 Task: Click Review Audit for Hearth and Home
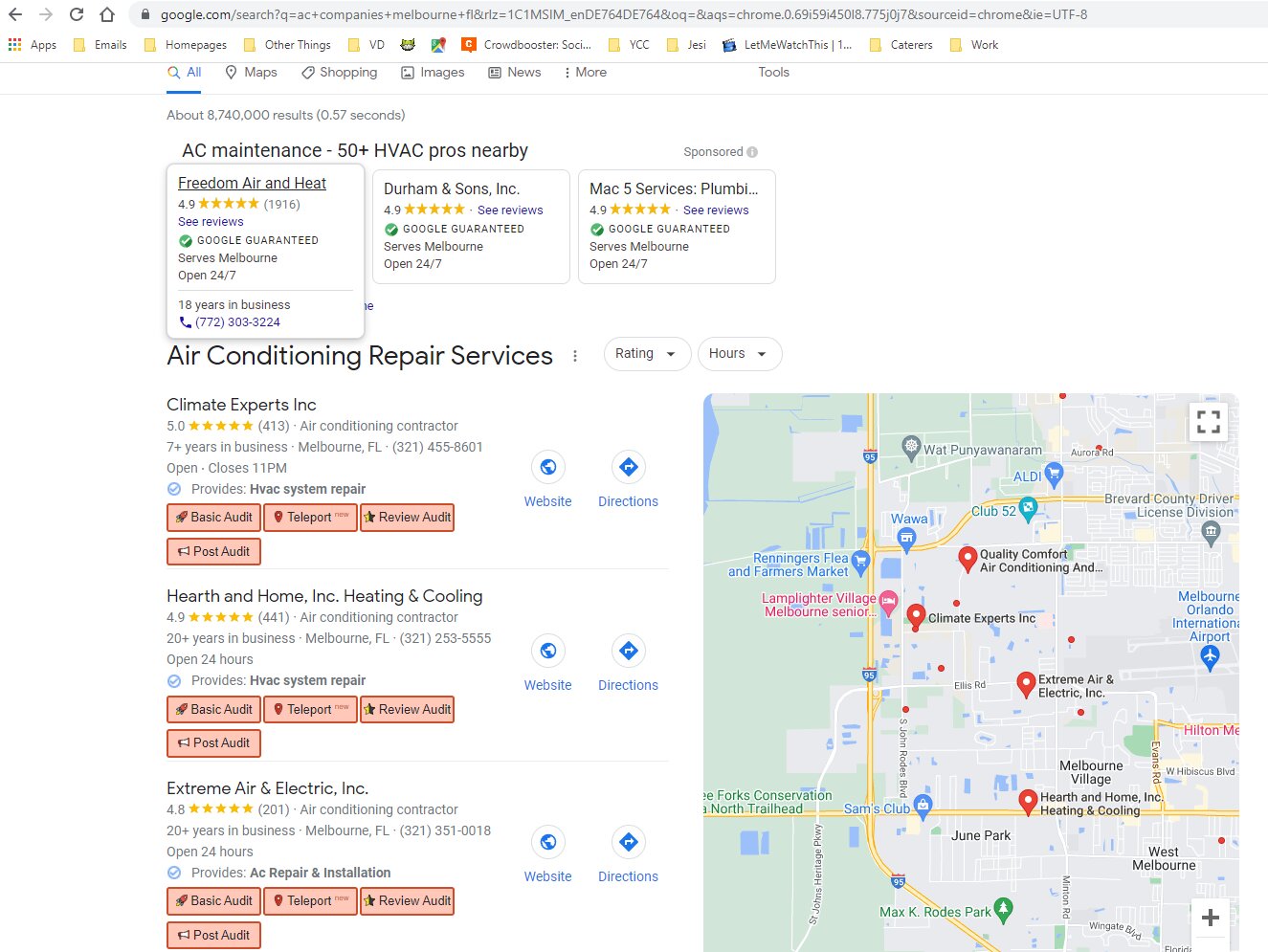click(407, 710)
